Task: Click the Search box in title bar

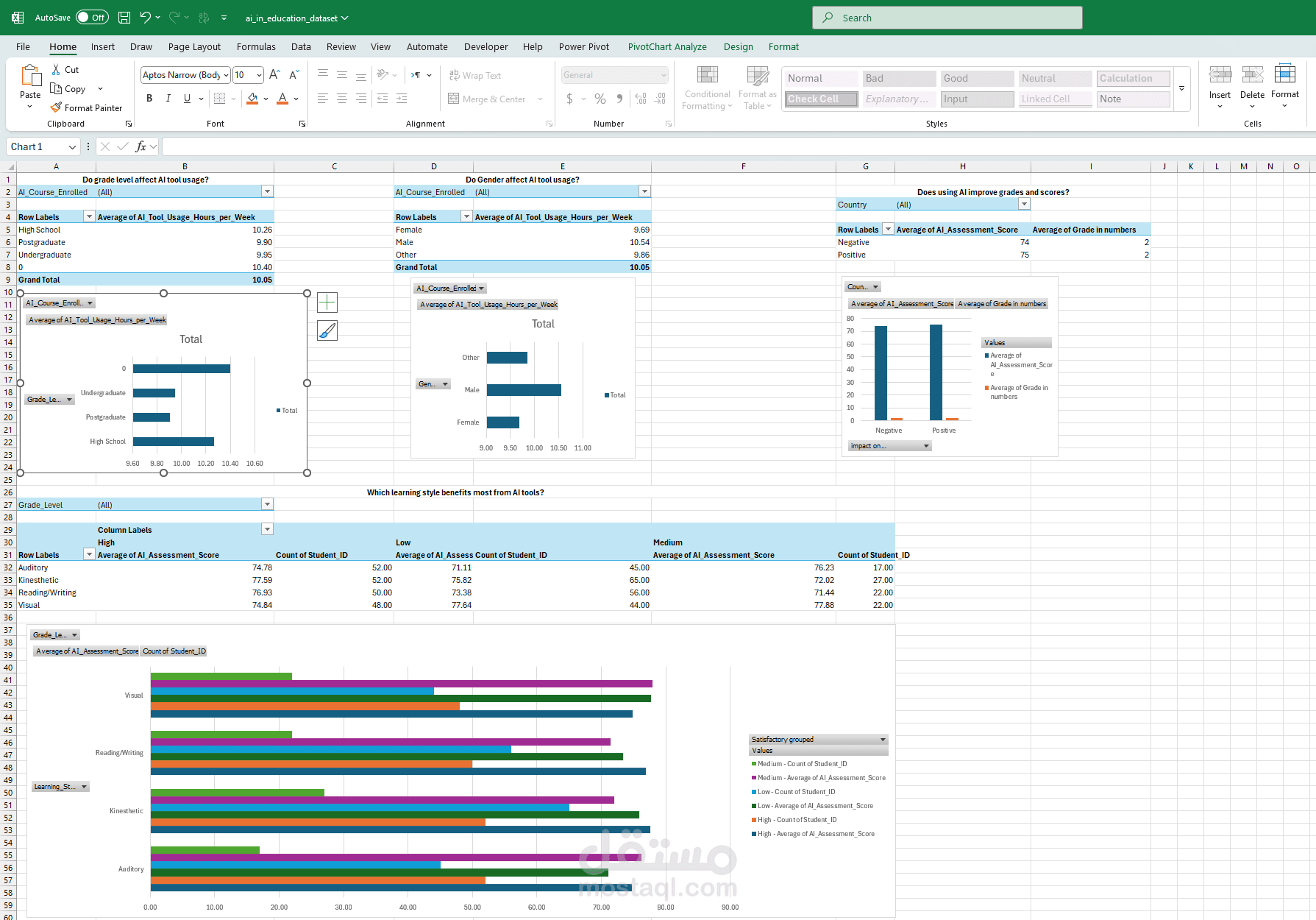Action: point(947,18)
